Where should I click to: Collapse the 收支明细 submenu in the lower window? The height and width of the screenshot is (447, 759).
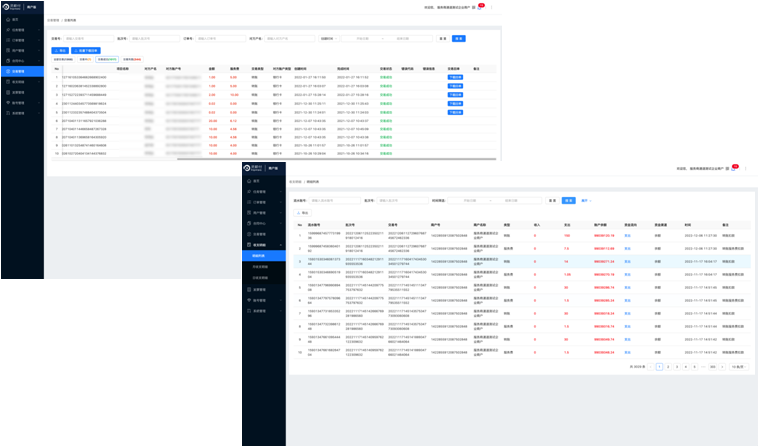point(264,245)
